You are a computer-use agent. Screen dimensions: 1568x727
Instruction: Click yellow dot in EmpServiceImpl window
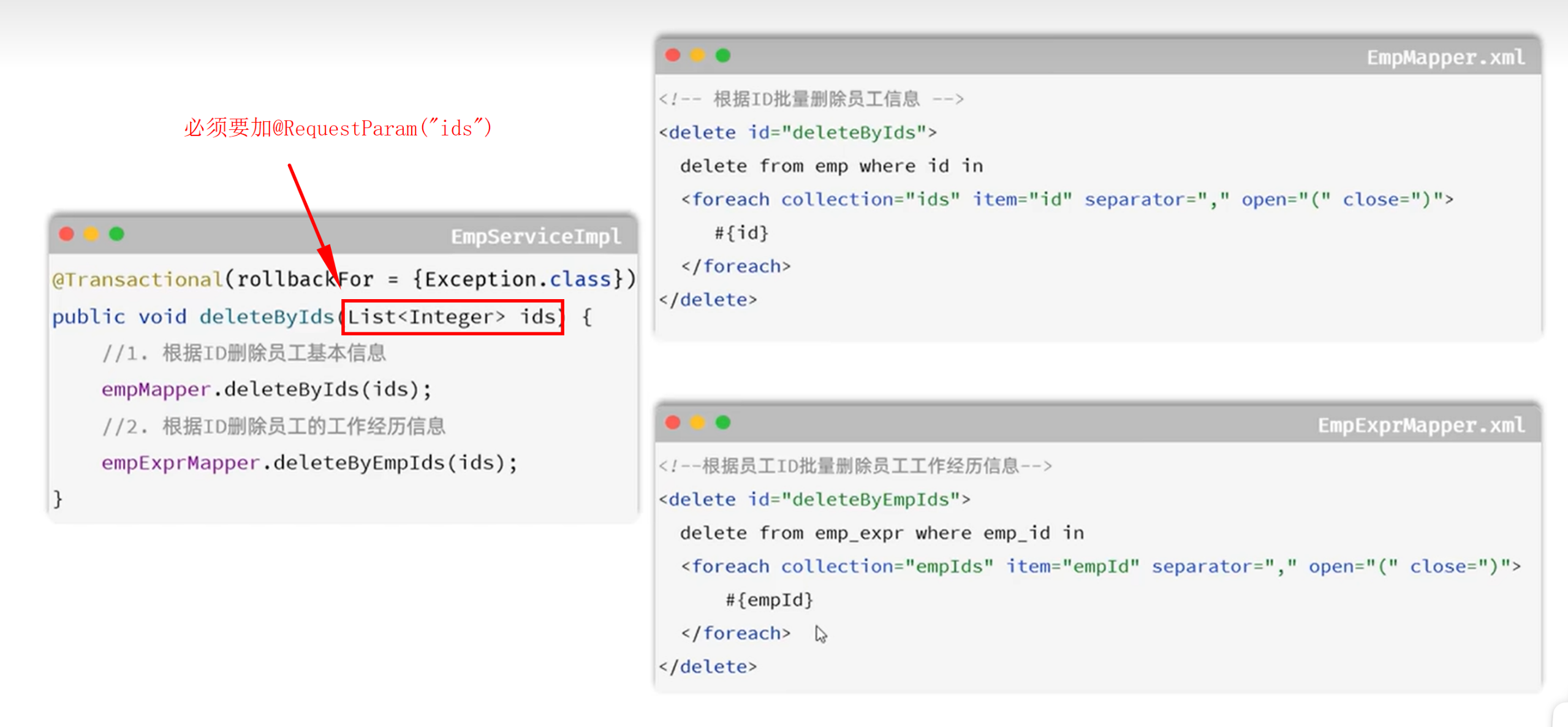[91, 234]
